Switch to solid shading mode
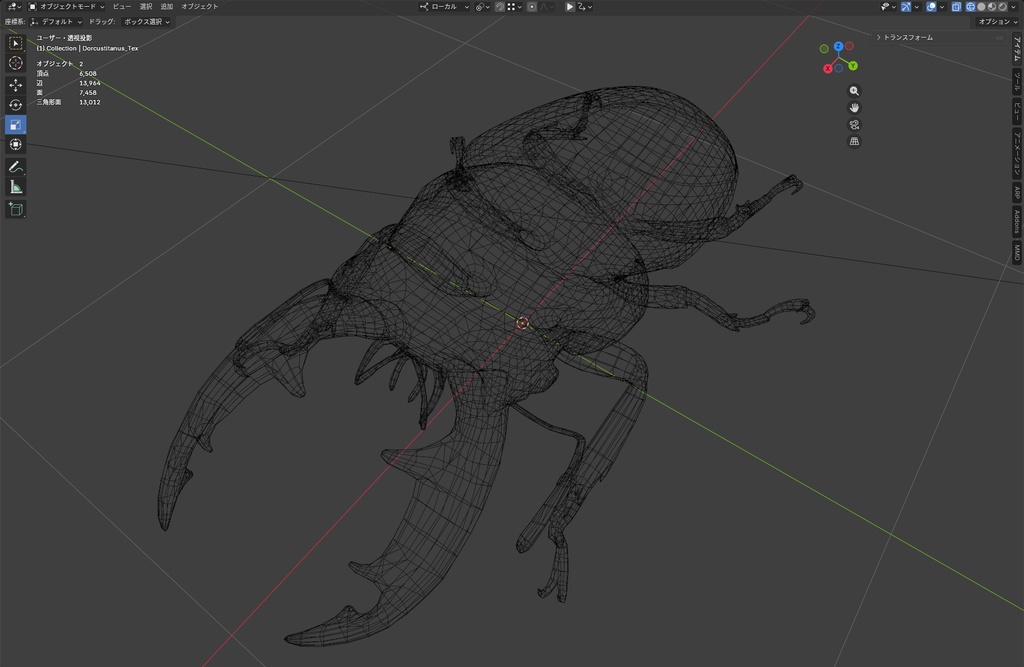1024x667 pixels. [x=981, y=7]
